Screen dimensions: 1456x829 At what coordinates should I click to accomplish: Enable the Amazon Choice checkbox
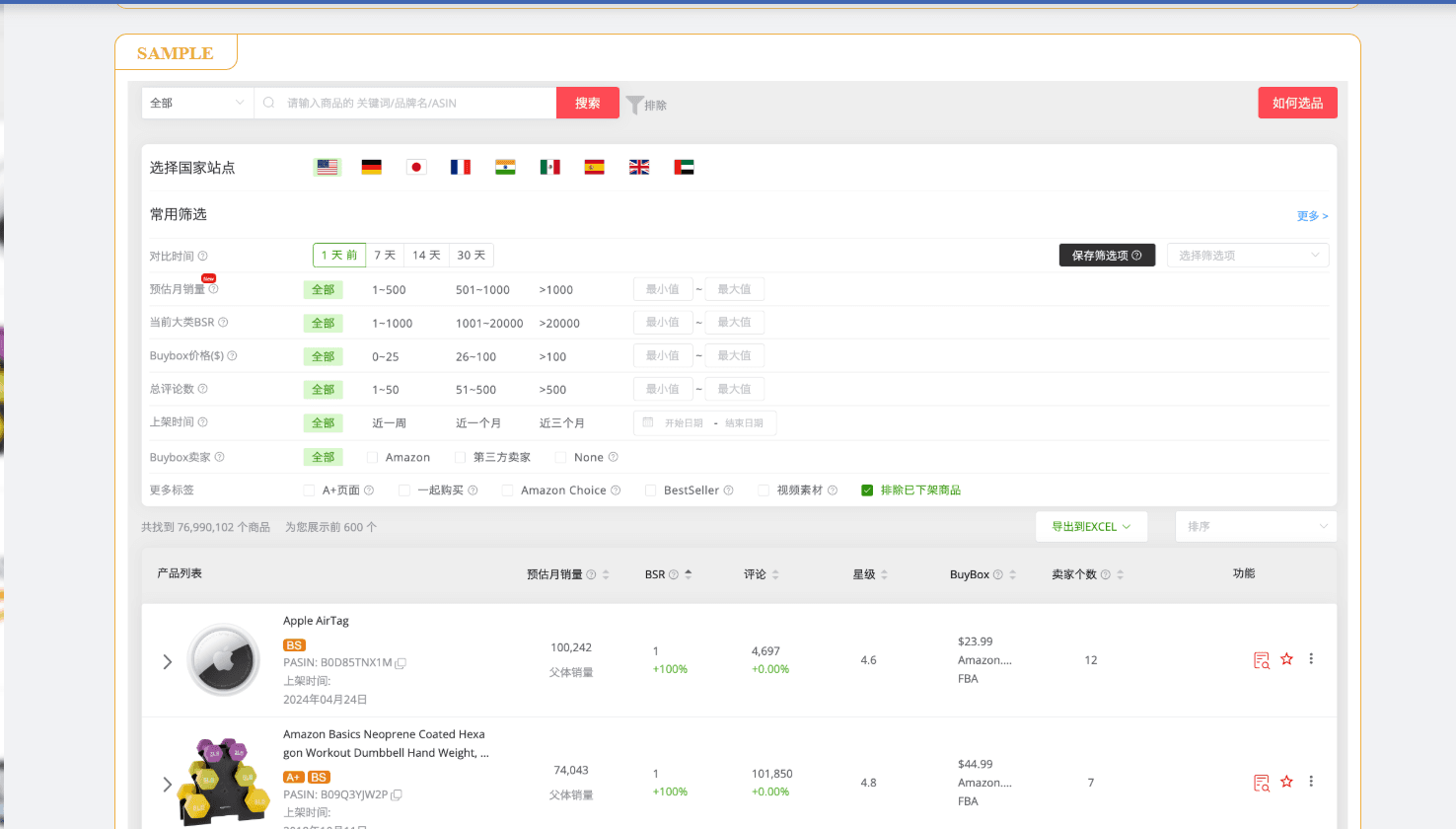507,490
